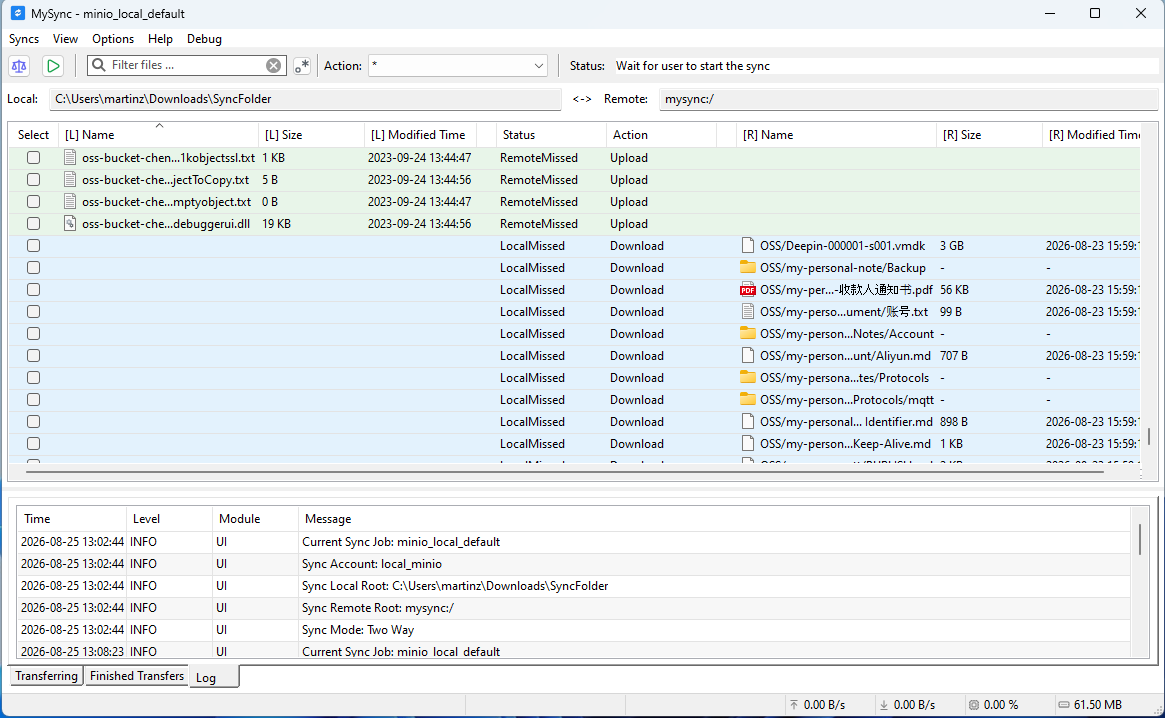Click the file icon of Keep-Alive.md
The width and height of the screenshot is (1165, 718).
tap(747, 443)
